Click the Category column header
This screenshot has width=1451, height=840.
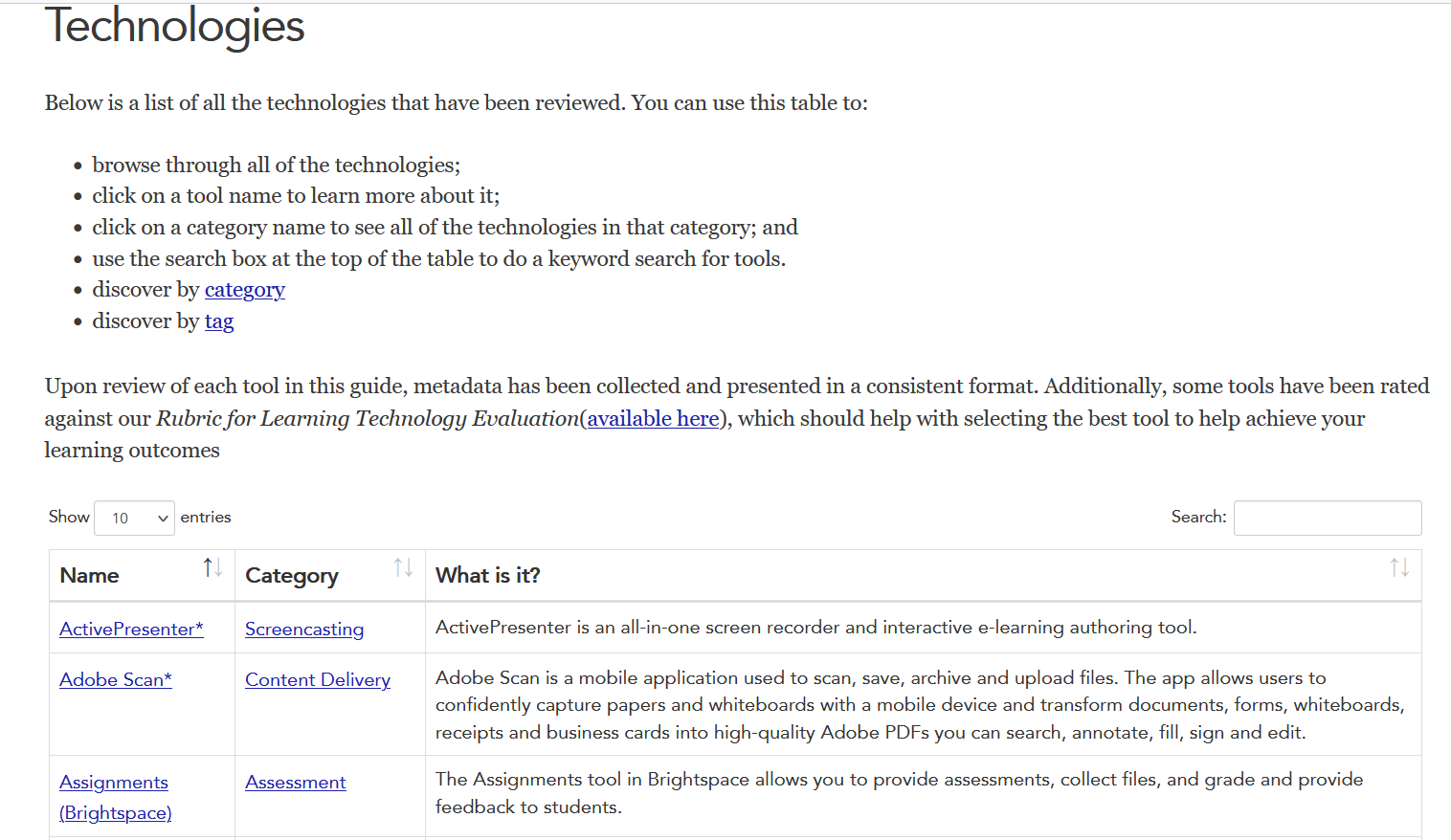coord(292,575)
